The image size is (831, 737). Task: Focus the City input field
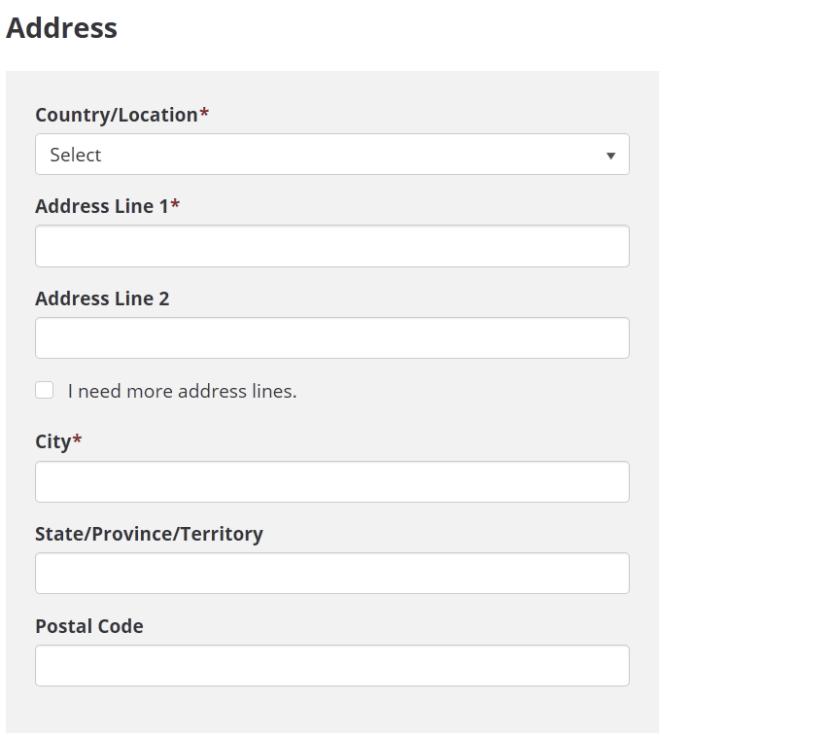tap(332, 482)
